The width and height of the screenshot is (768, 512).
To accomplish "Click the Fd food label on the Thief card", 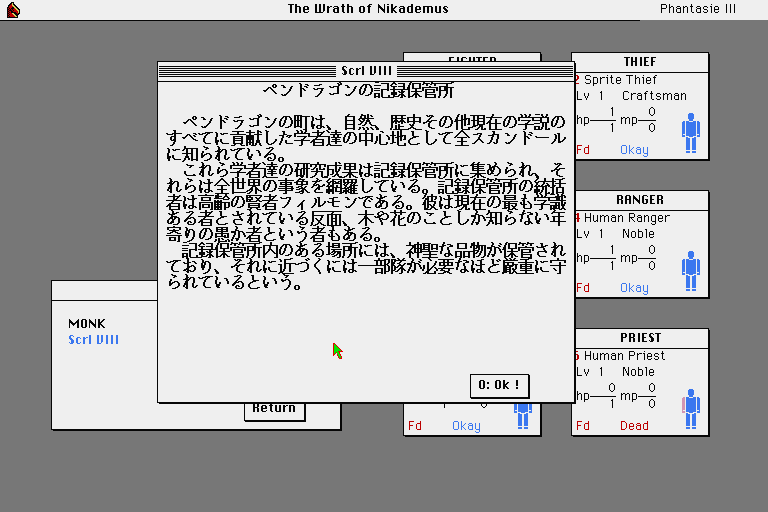I will click(583, 150).
